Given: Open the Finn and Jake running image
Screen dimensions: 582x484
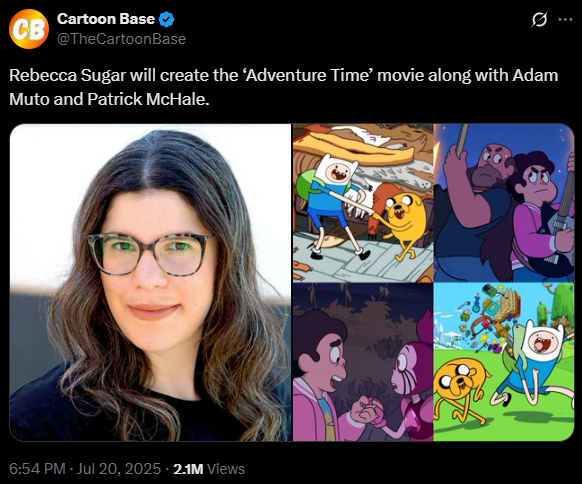Looking at the screenshot, I should point(504,362).
